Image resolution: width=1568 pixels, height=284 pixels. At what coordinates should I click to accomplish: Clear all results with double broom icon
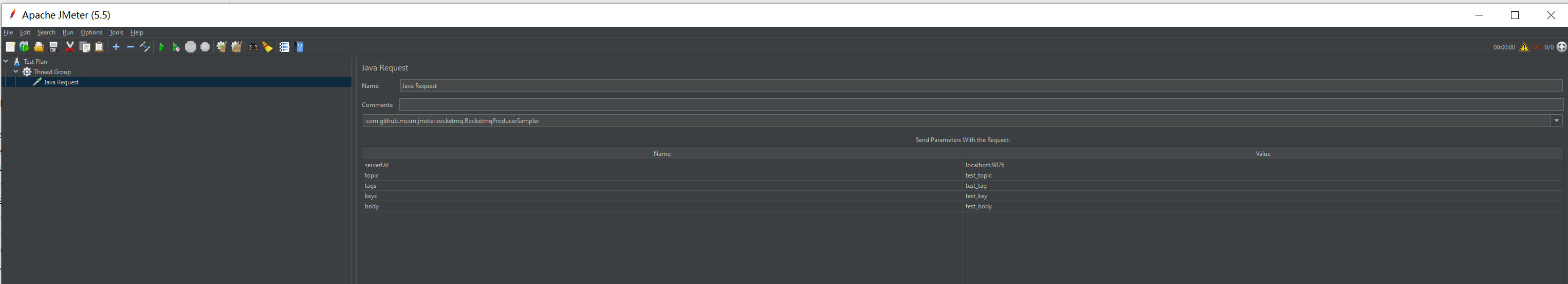point(236,47)
